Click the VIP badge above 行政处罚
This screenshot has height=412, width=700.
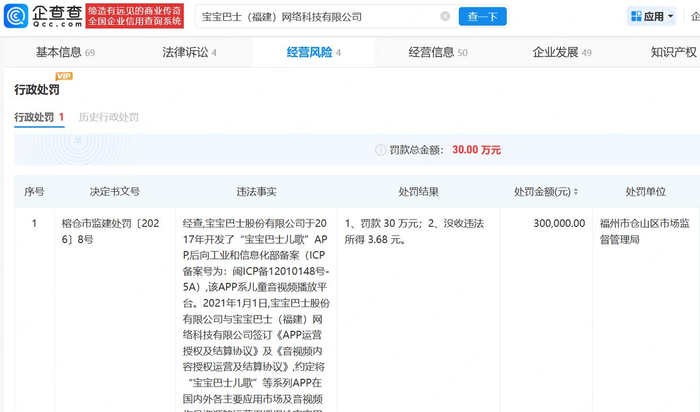pos(64,76)
